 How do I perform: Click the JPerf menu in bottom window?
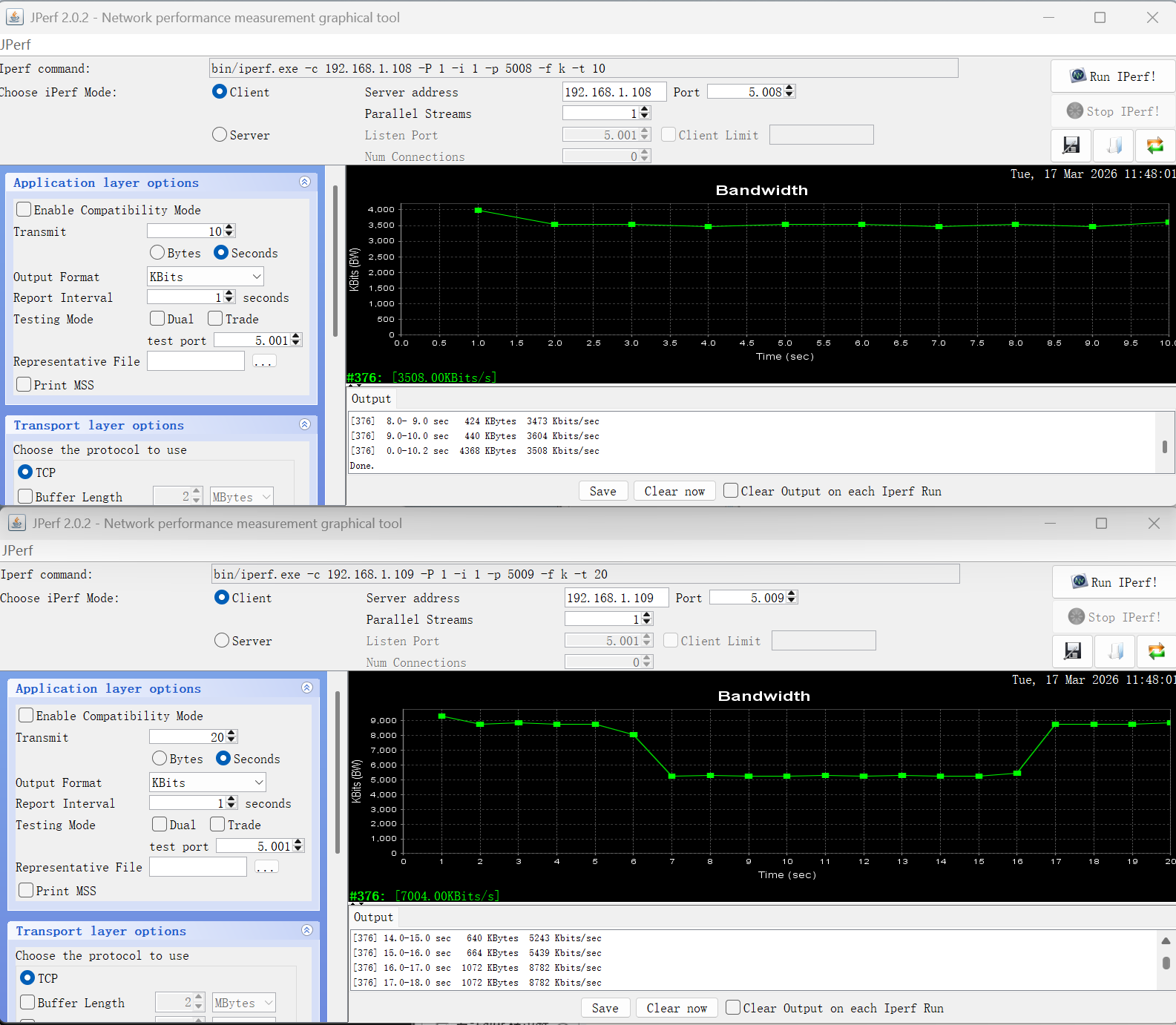18,550
